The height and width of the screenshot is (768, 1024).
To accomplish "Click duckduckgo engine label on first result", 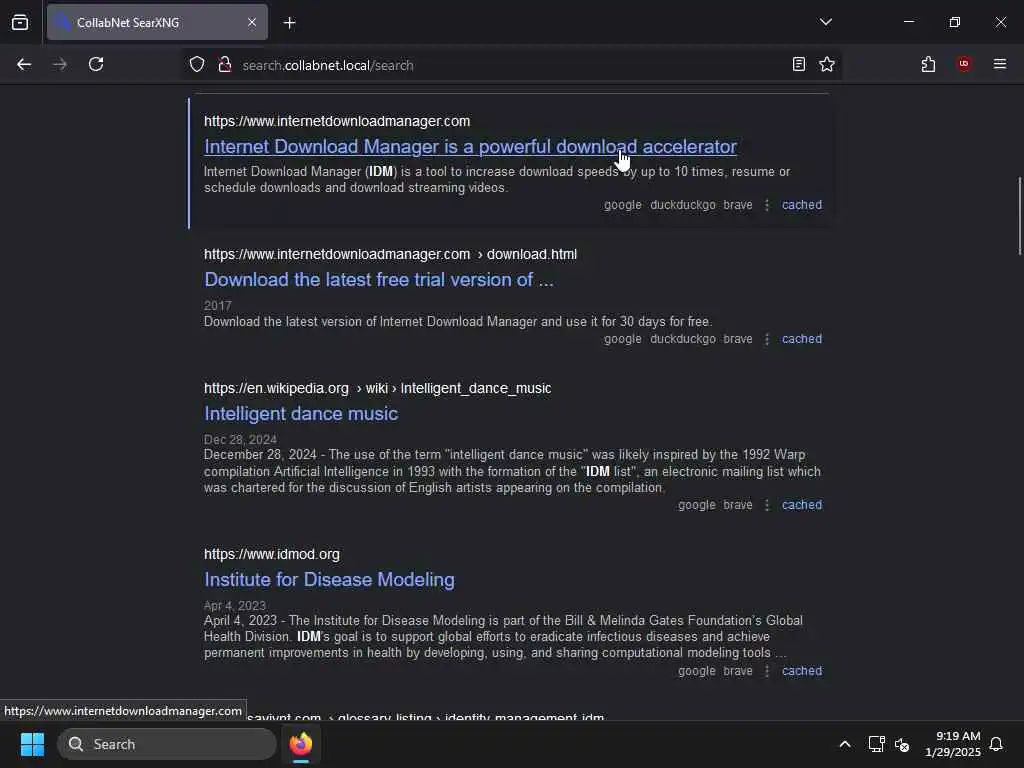I will click(682, 205).
